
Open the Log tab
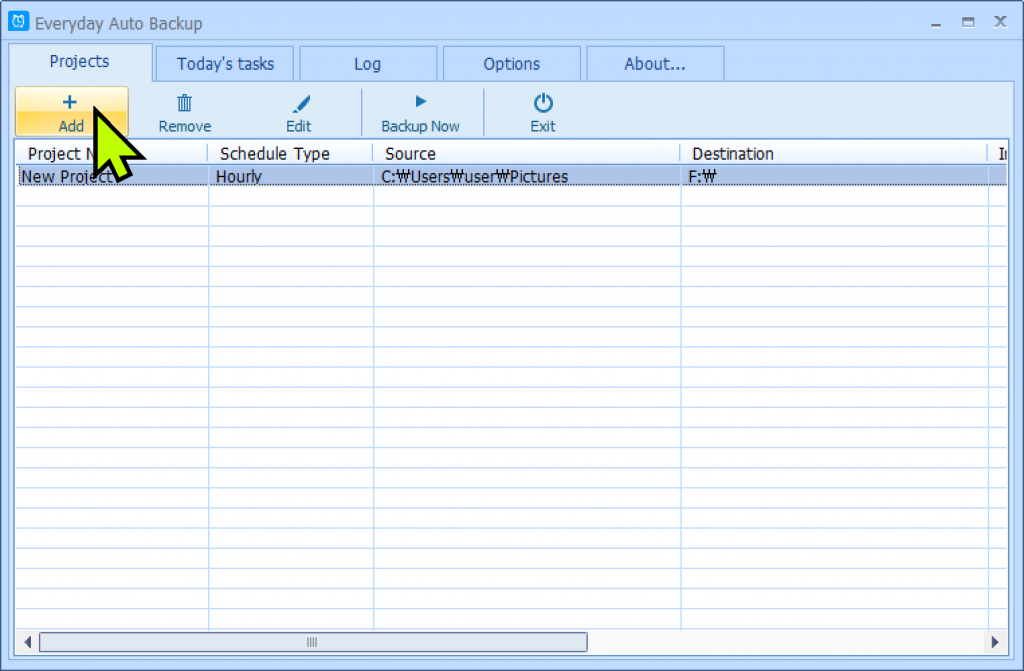[x=367, y=62]
